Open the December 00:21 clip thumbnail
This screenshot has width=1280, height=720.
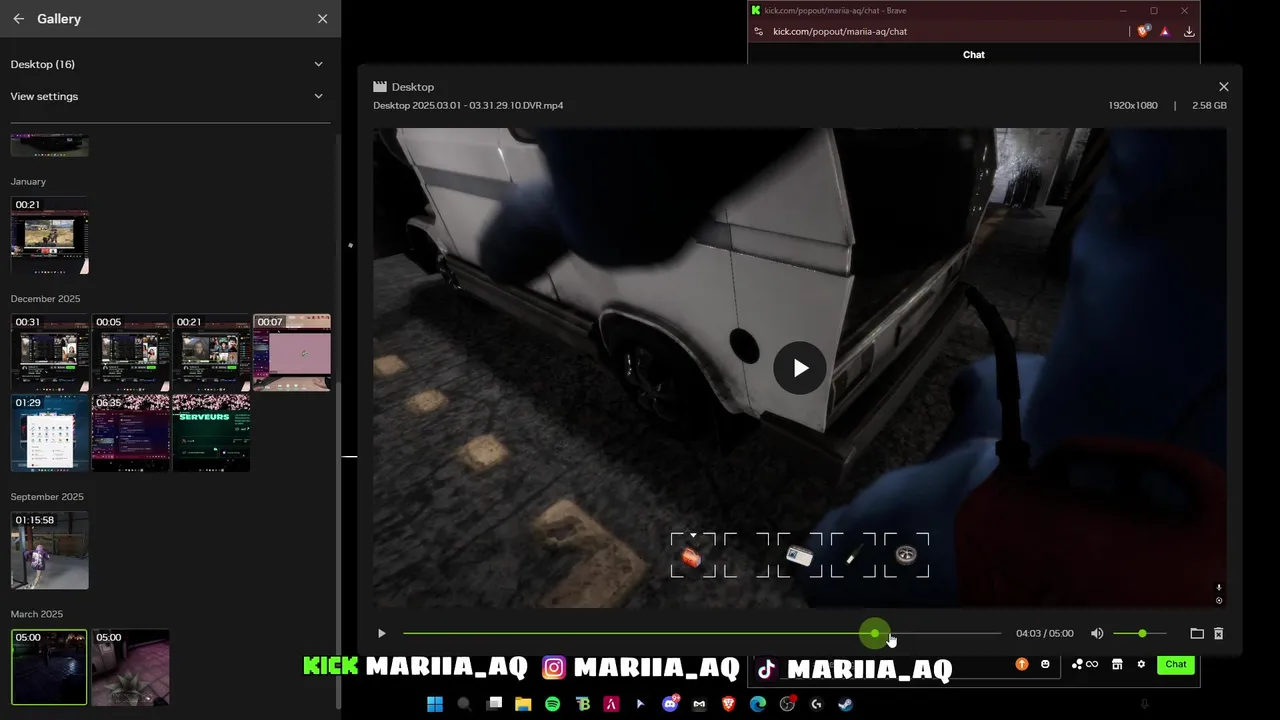[211, 353]
